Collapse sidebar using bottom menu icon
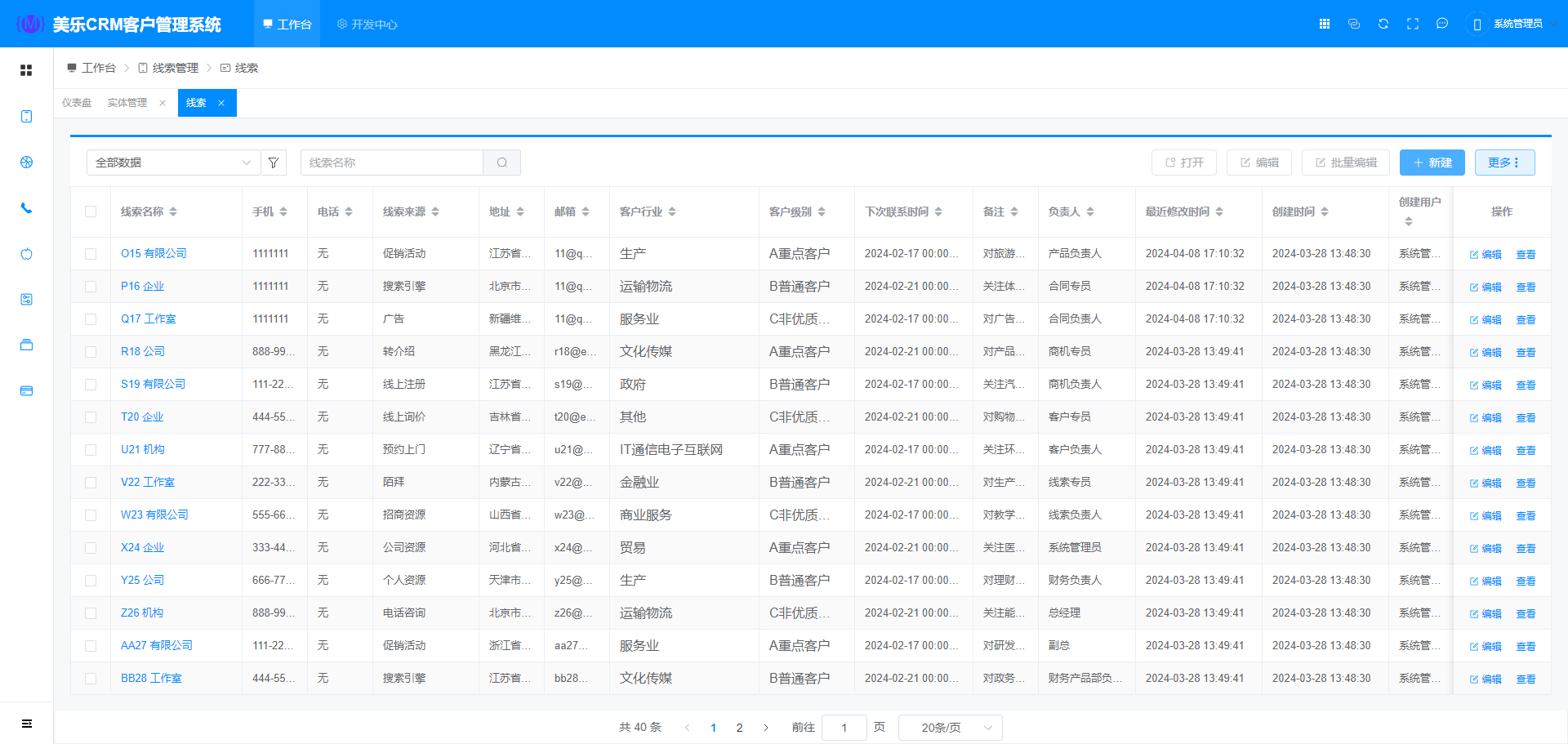This screenshot has height=744, width=1568. pyautogui.click(x=26, y=724)
